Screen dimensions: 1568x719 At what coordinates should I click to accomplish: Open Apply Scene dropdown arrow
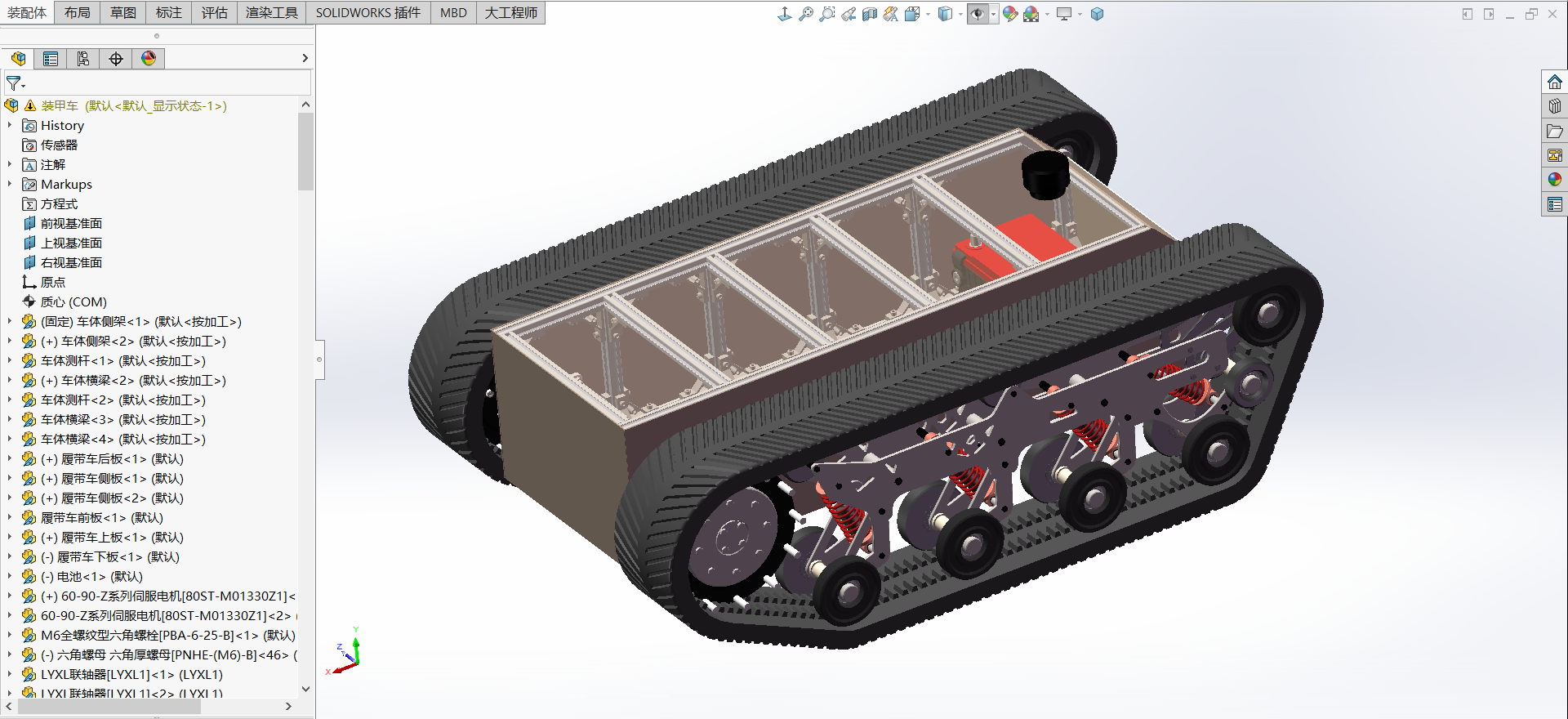point(1047,15)
